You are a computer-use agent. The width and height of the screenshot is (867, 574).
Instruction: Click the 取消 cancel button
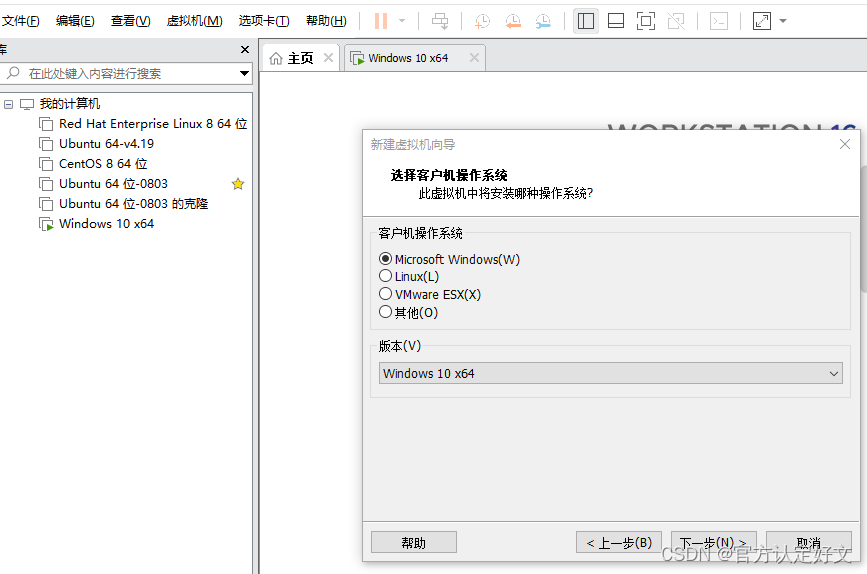808,542
